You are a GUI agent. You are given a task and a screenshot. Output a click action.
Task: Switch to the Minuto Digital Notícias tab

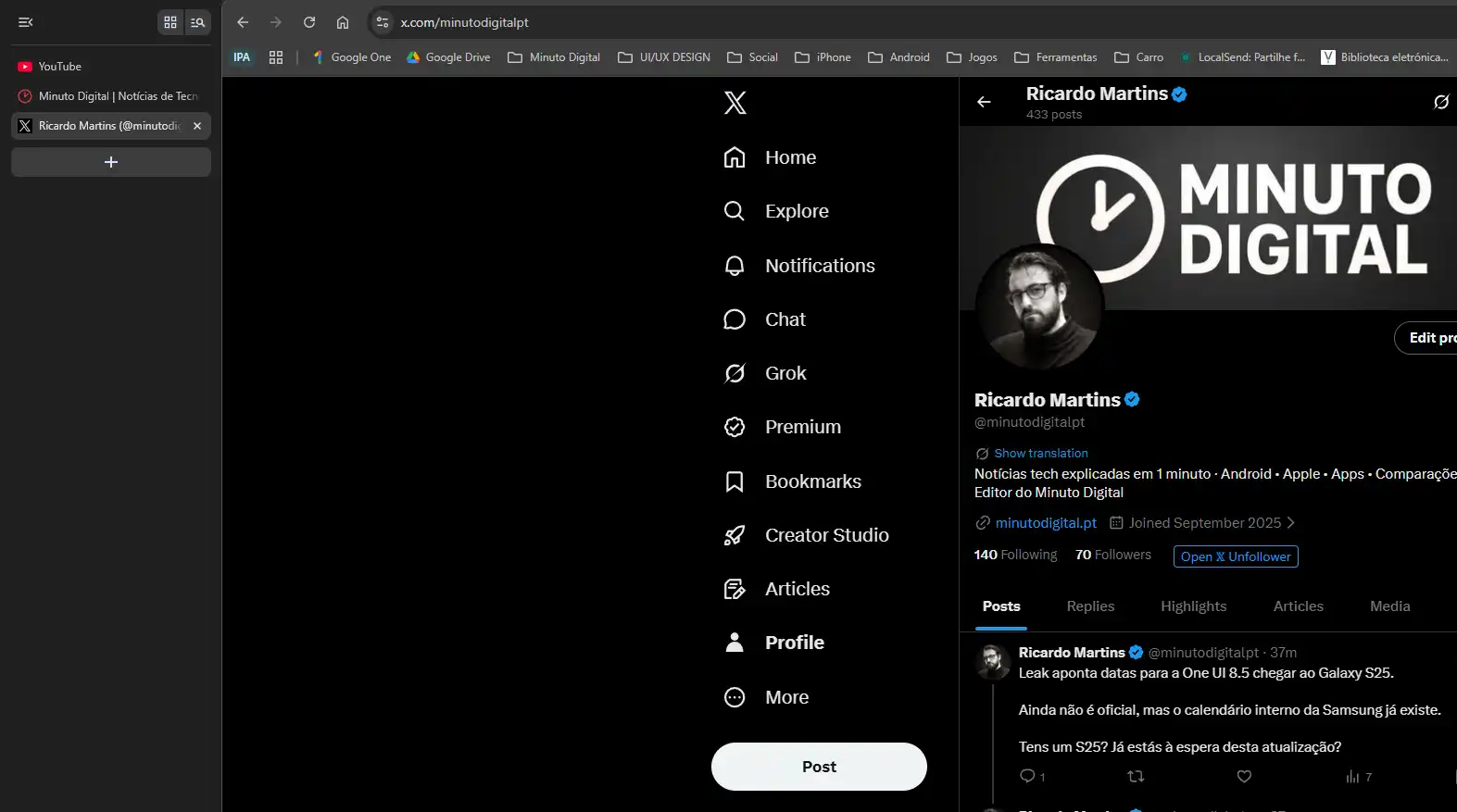tap(111, 96)
